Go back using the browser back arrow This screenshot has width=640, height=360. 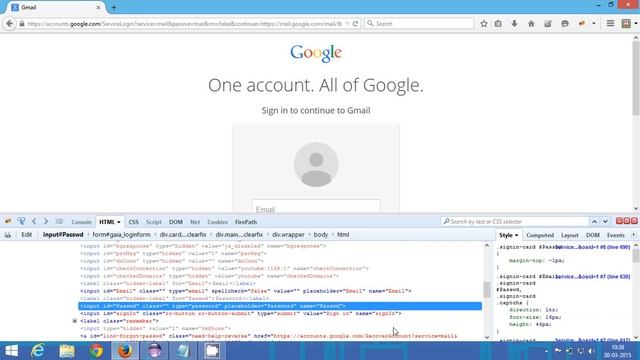(x=9, y=24)
